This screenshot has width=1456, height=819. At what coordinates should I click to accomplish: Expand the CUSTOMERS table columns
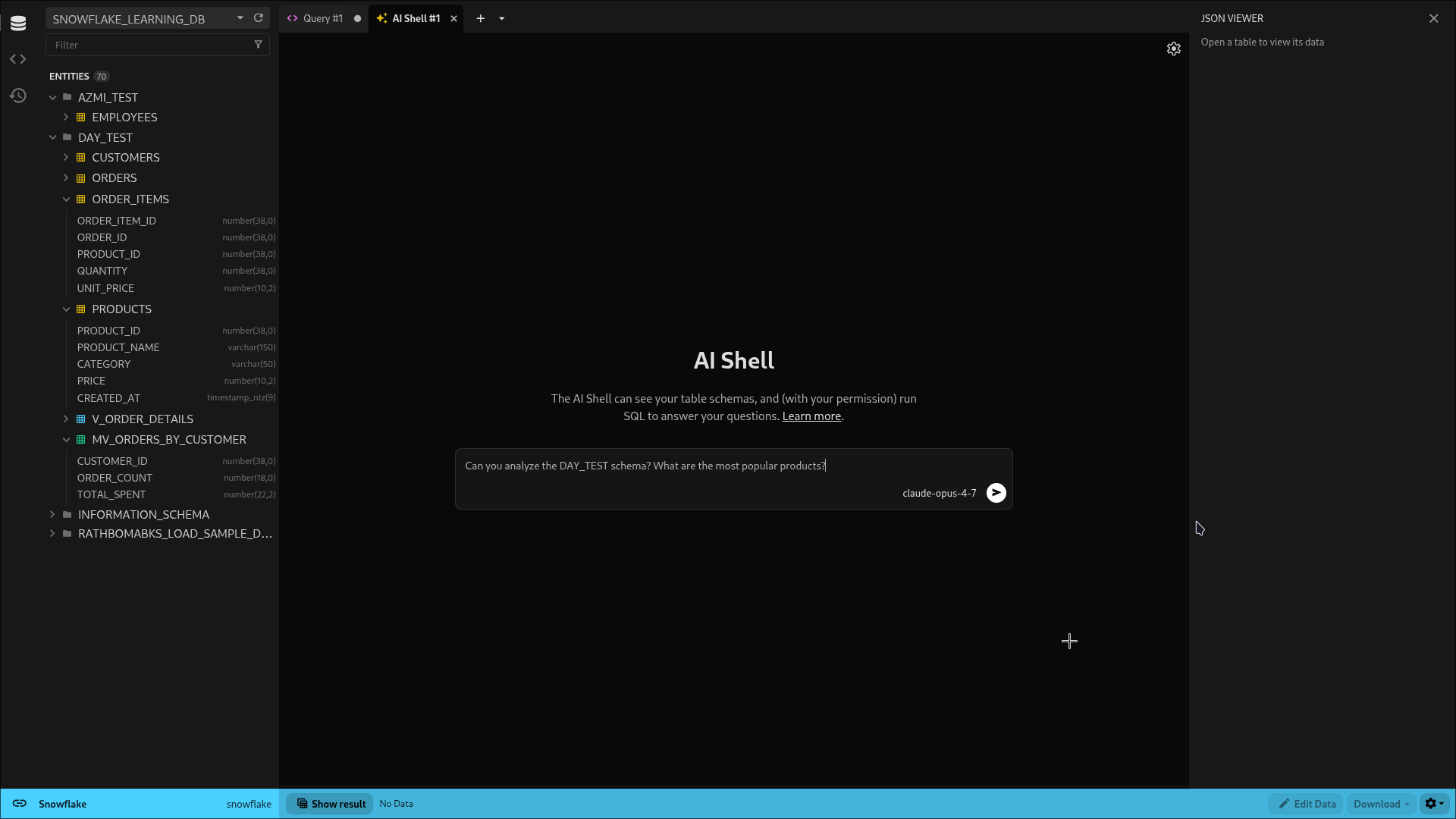pyautogui.click(x=66, y=158)
